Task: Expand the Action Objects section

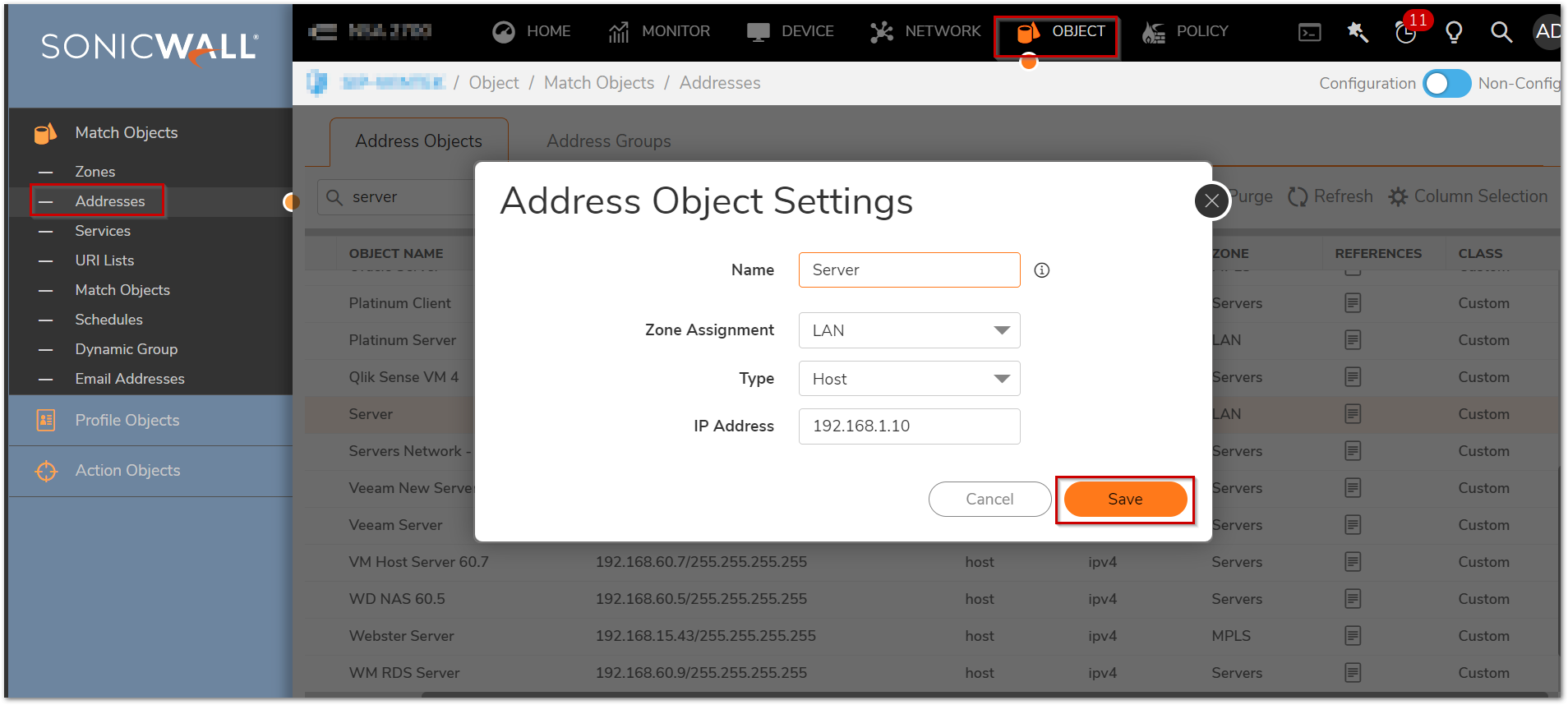Action: pos(127,470)
